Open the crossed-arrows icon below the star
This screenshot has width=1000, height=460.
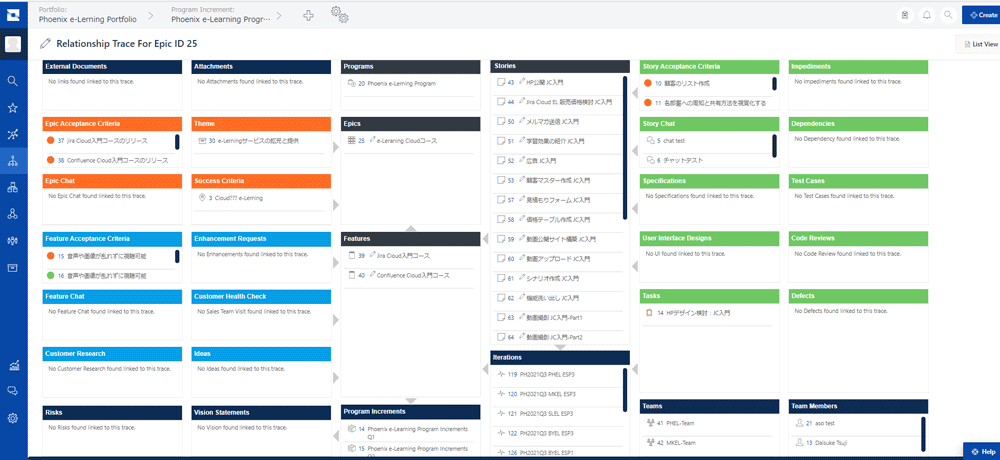pos(13,134)
